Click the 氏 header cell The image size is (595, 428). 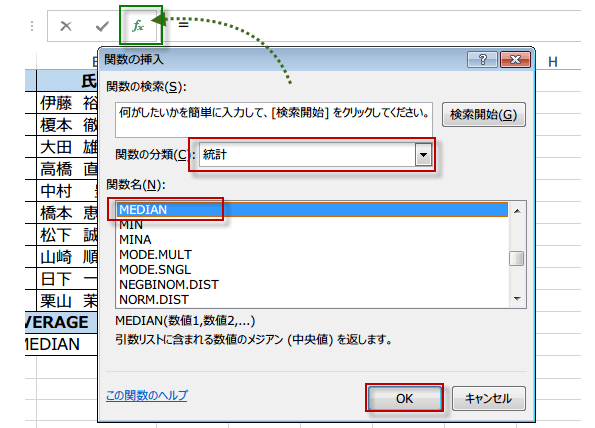(67, 81)
